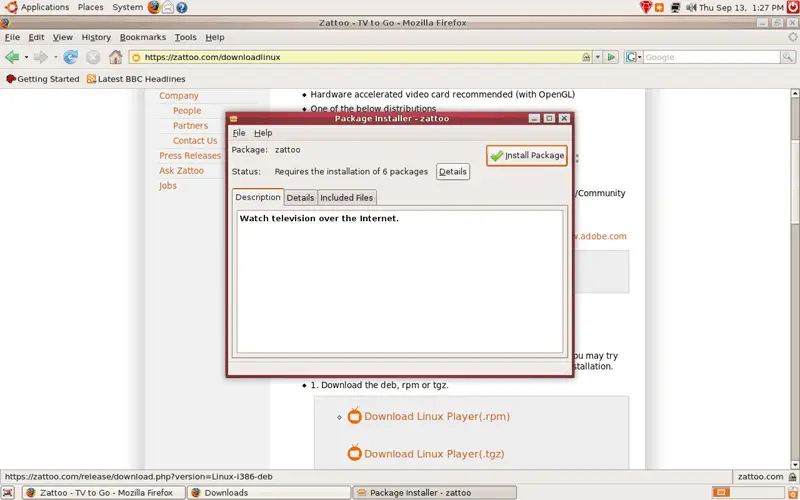Open the Jobs sidebar link
This screenshot has width=800, height=500.
click(x=167, y=186)
